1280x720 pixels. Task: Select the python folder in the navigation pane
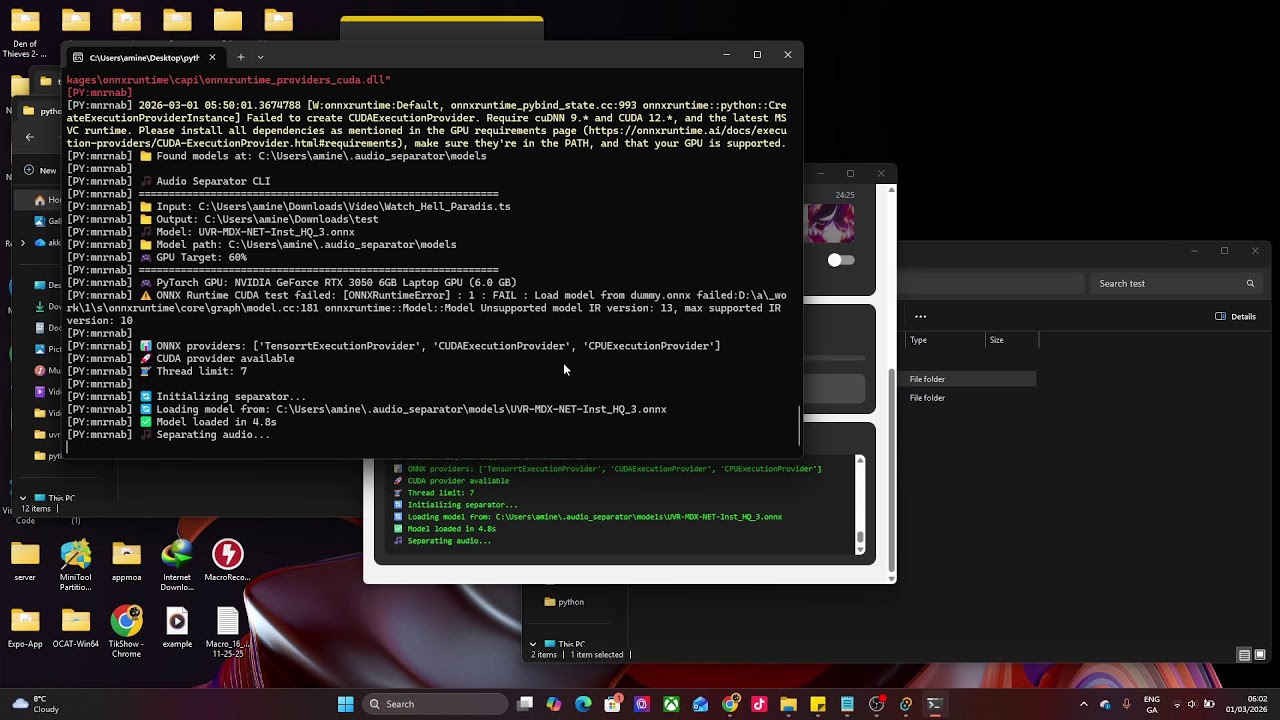click(x=564, y=602)
